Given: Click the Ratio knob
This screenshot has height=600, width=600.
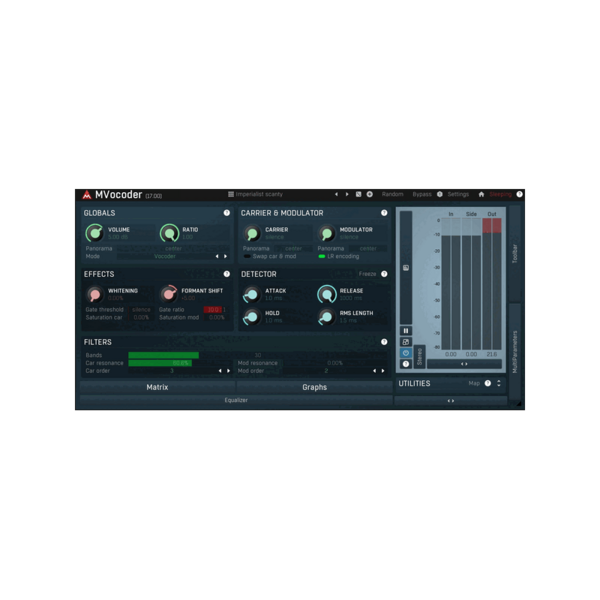Looking at the screenshot, I should [169, 233].
